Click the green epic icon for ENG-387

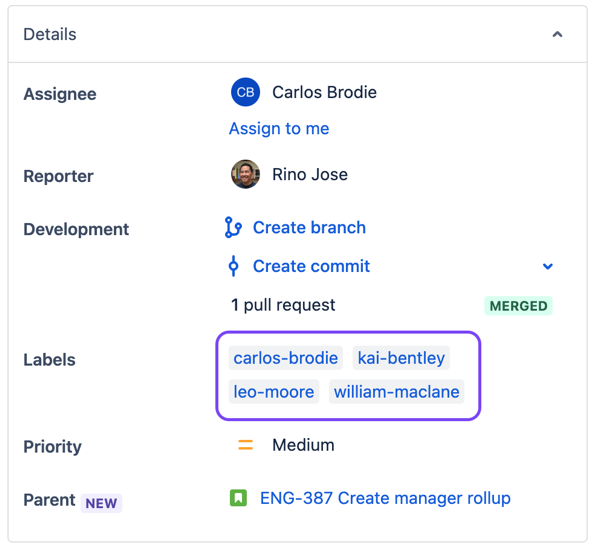coord(238,498)
